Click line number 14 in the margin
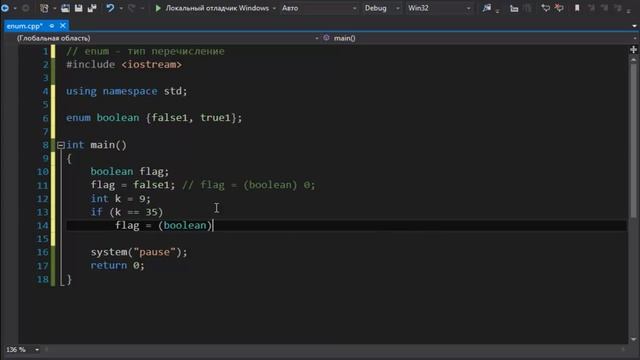The image size is (640, 360). pos(42,225)
